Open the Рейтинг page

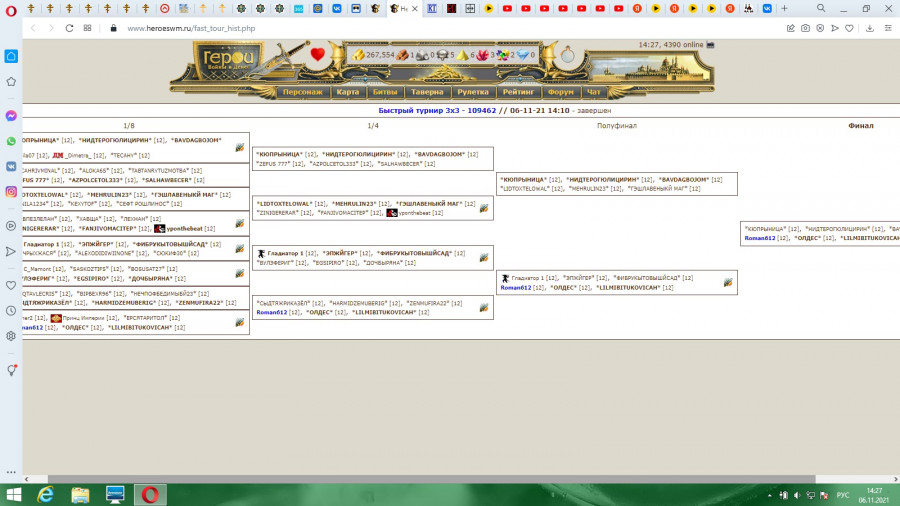coord(518,92)
